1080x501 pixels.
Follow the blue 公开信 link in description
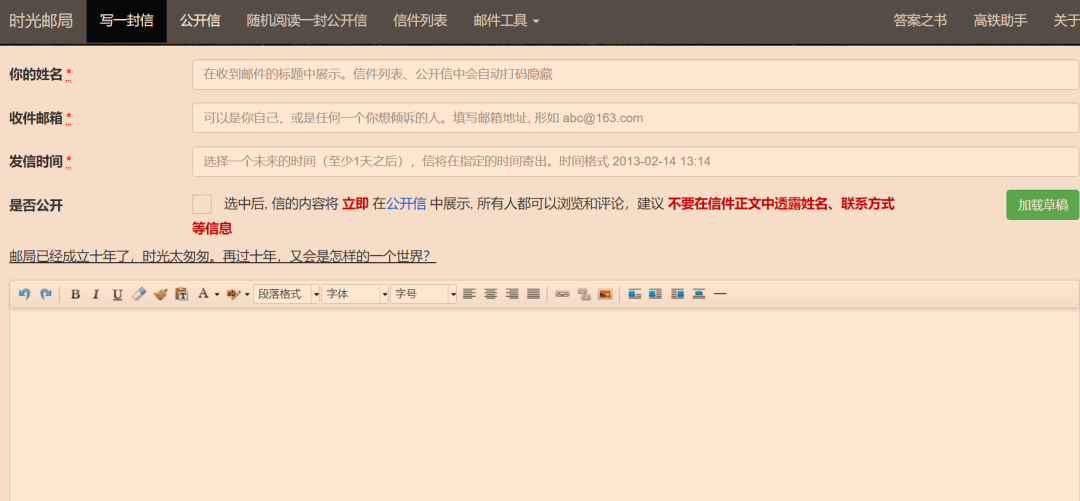(x=406, y=204)
